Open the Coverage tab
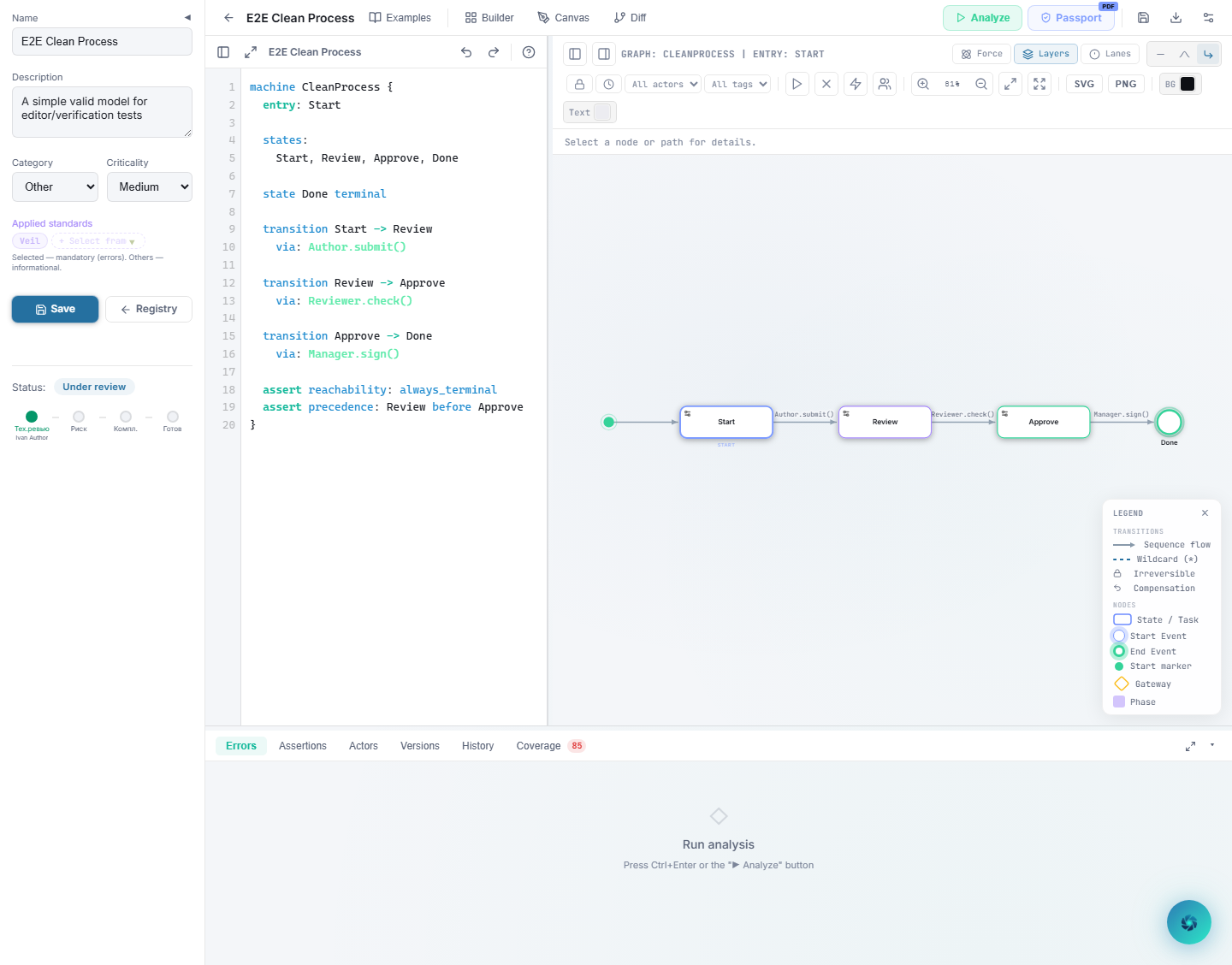This screenshot has height=965, width=1232. (x=538, y=746)
